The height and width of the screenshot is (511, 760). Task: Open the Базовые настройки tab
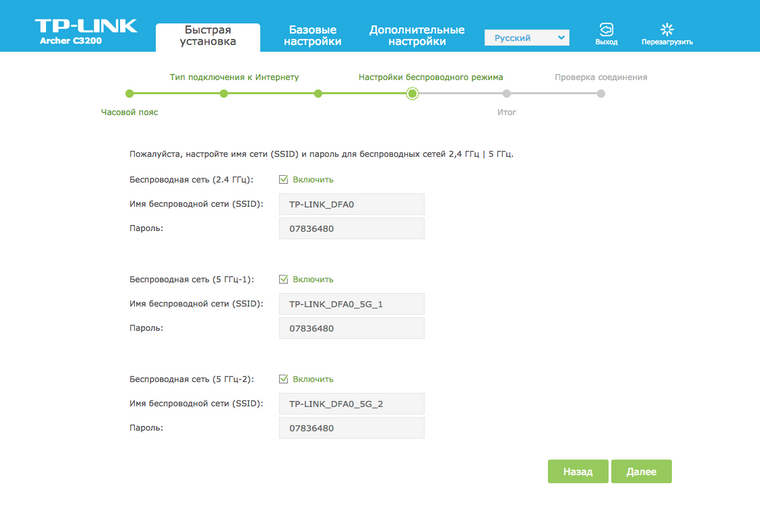[x=313, y=35]
